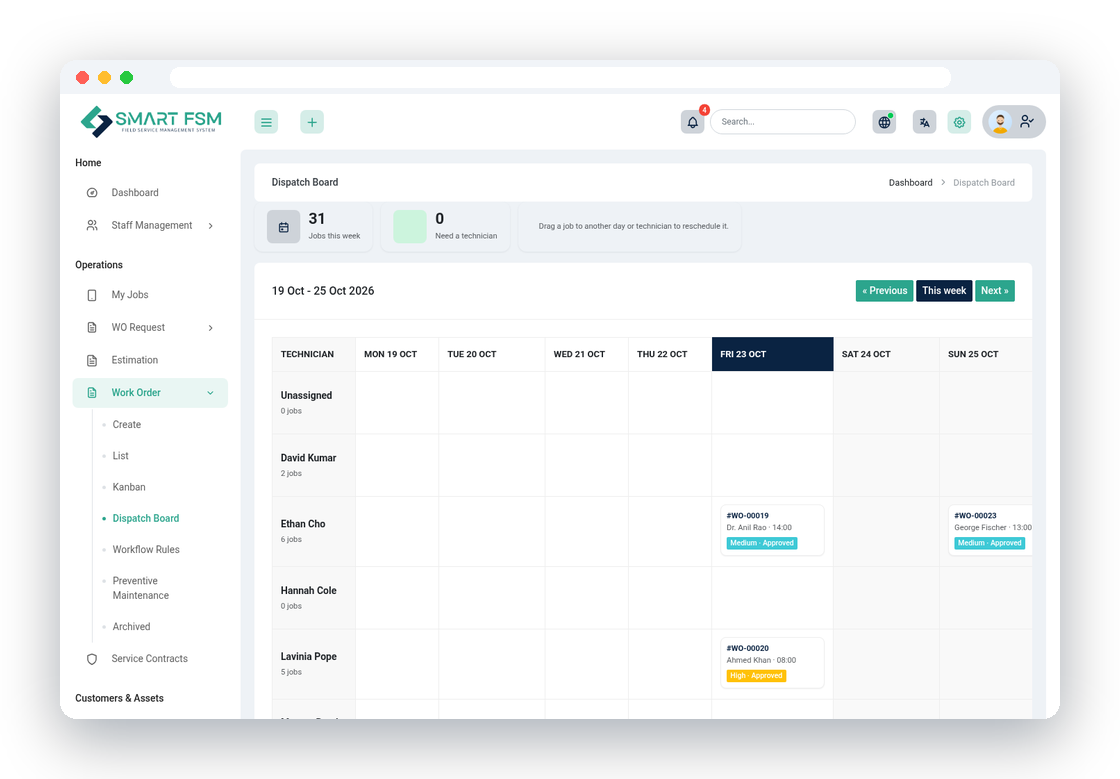
Task: Open the notifications bell icon
Action: click(x=692, y=122)
